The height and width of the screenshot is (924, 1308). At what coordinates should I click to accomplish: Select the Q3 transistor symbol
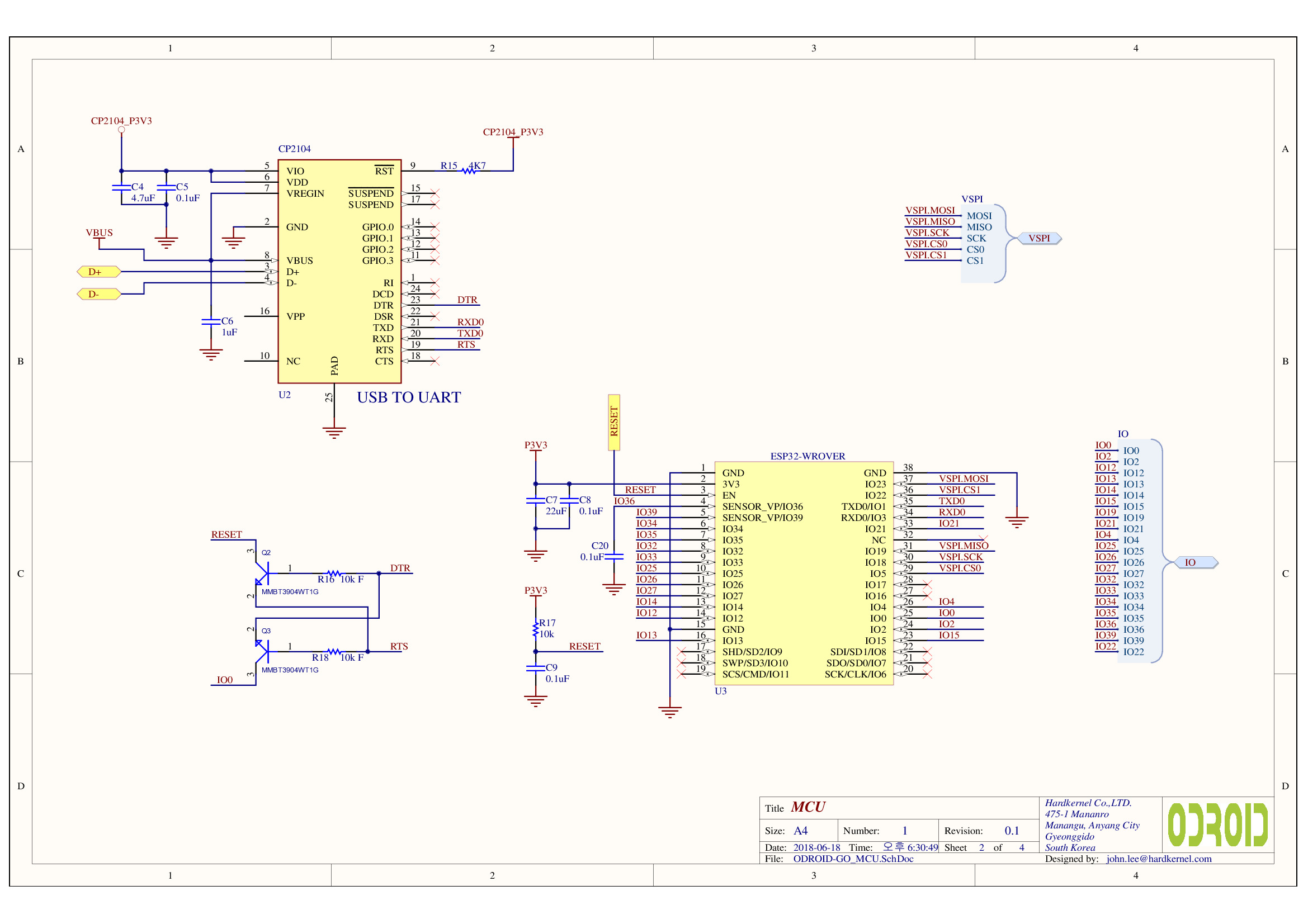pyautogui.click(x=262, y=651)
